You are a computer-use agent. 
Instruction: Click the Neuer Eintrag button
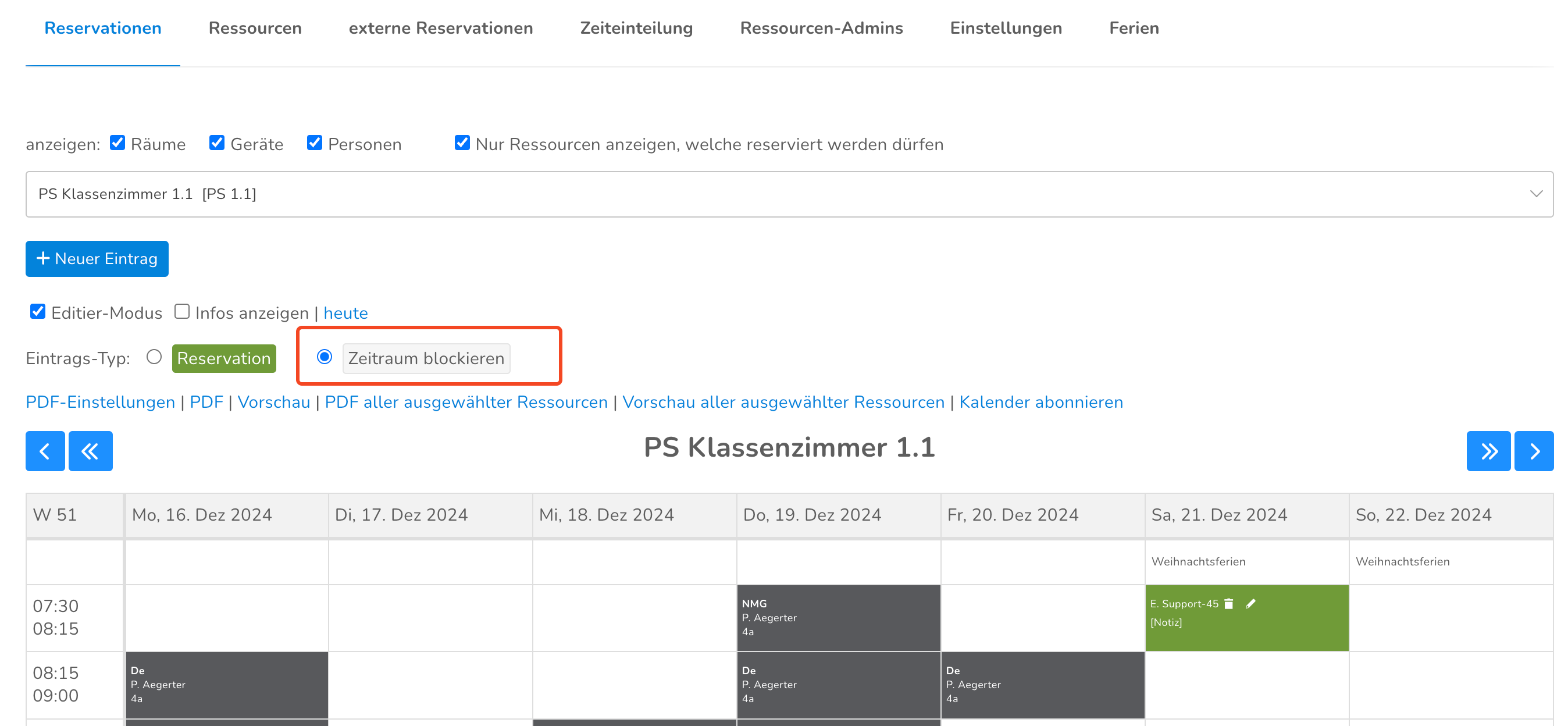(97, 259)
